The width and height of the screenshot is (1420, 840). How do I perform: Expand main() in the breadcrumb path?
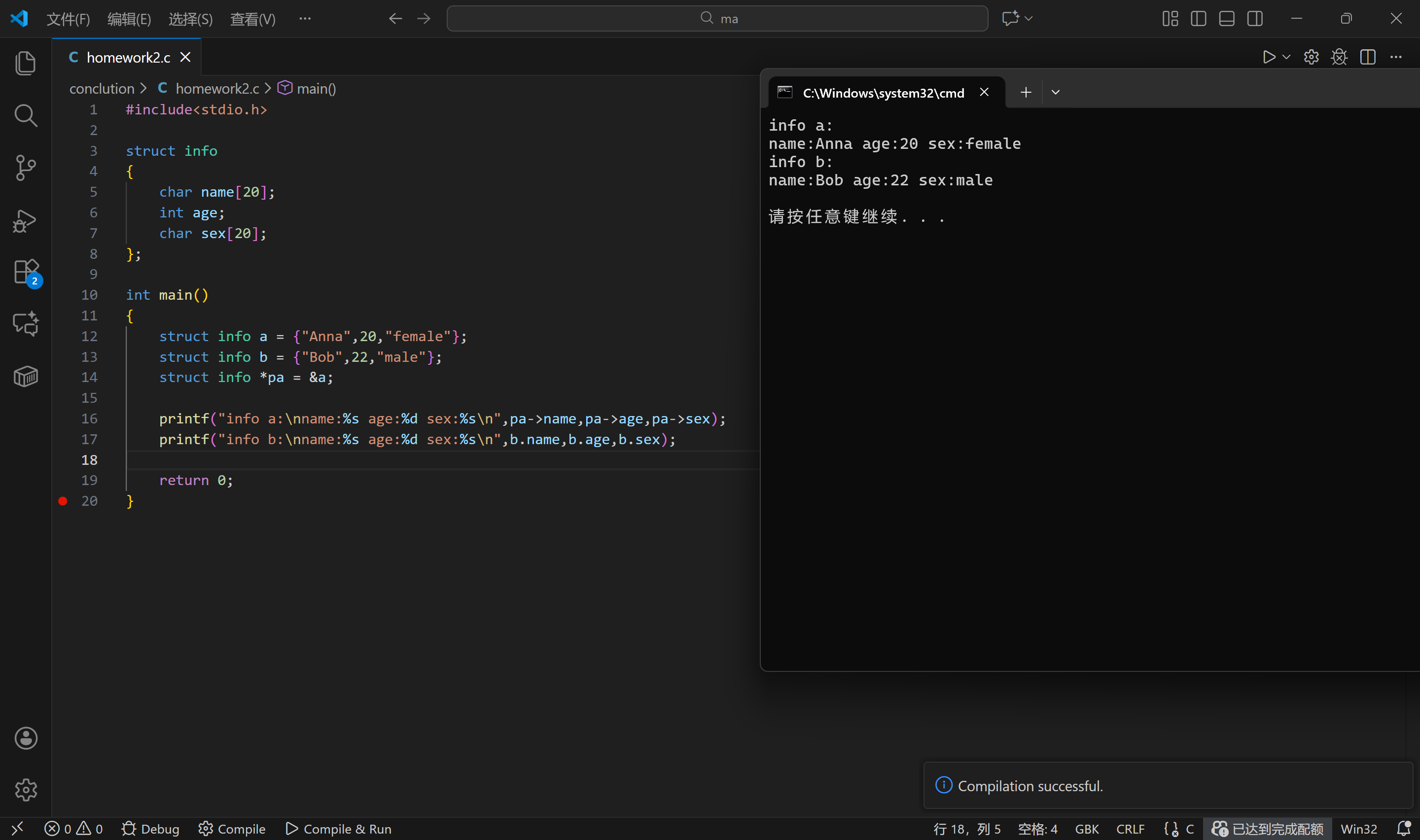point(316,89)
